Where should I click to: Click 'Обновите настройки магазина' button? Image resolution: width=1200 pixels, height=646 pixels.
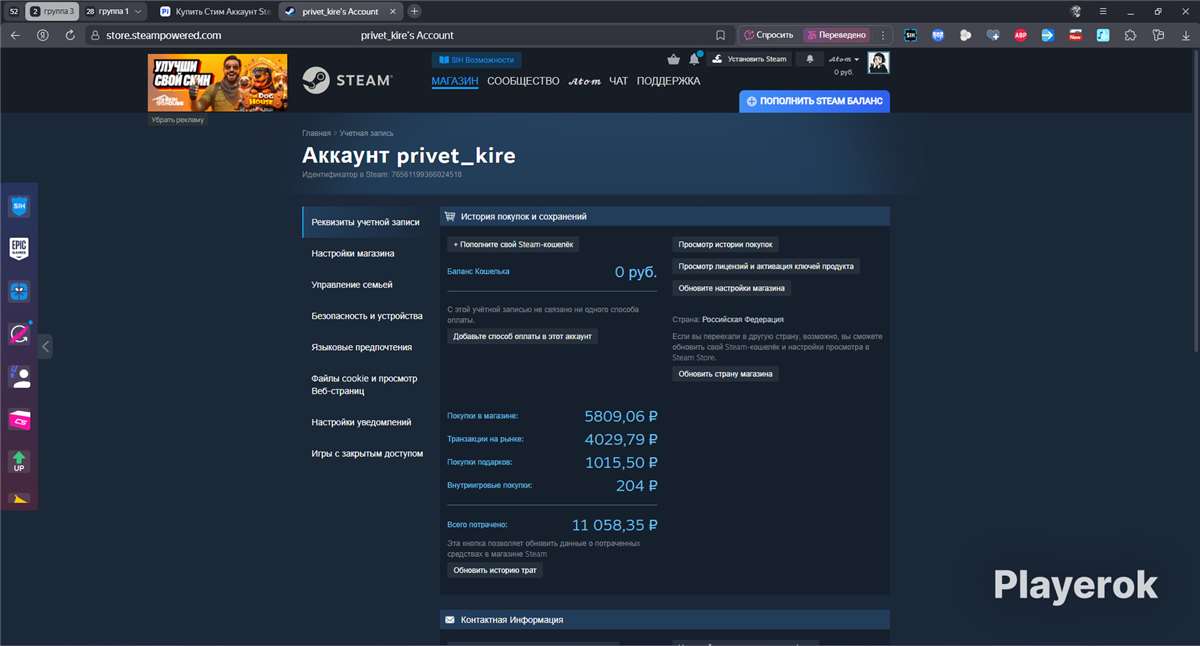tap(732, 288)
